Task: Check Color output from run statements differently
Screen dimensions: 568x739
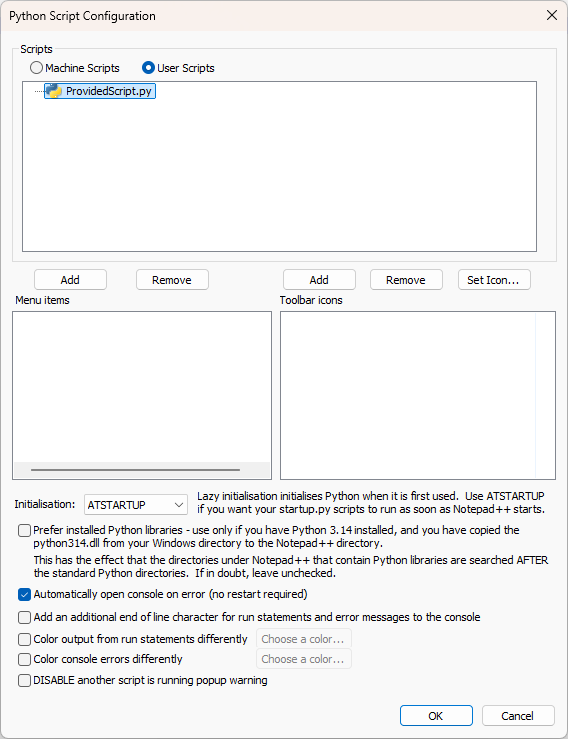Action: coord(25,639)
